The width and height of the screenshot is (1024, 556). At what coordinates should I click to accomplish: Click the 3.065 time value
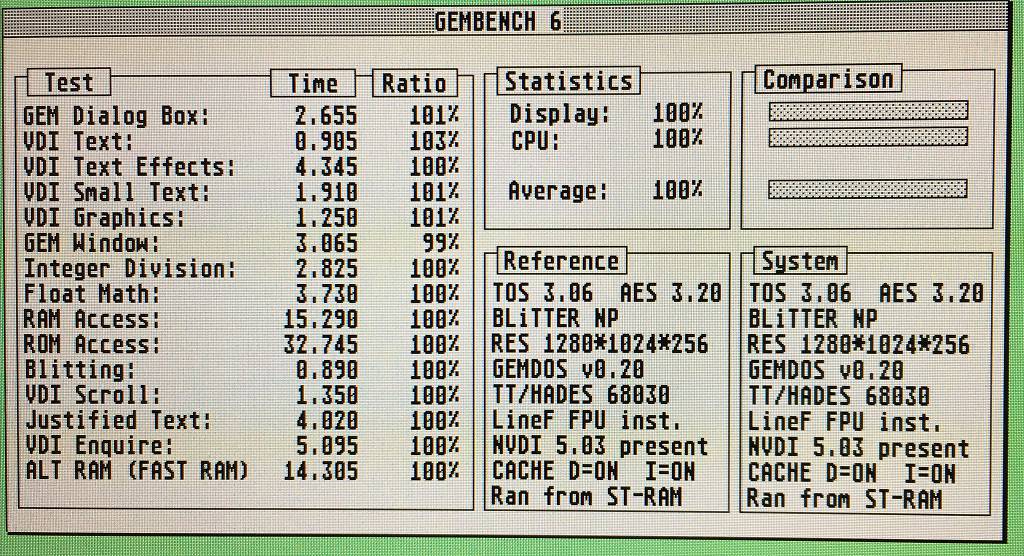[326, 244]
